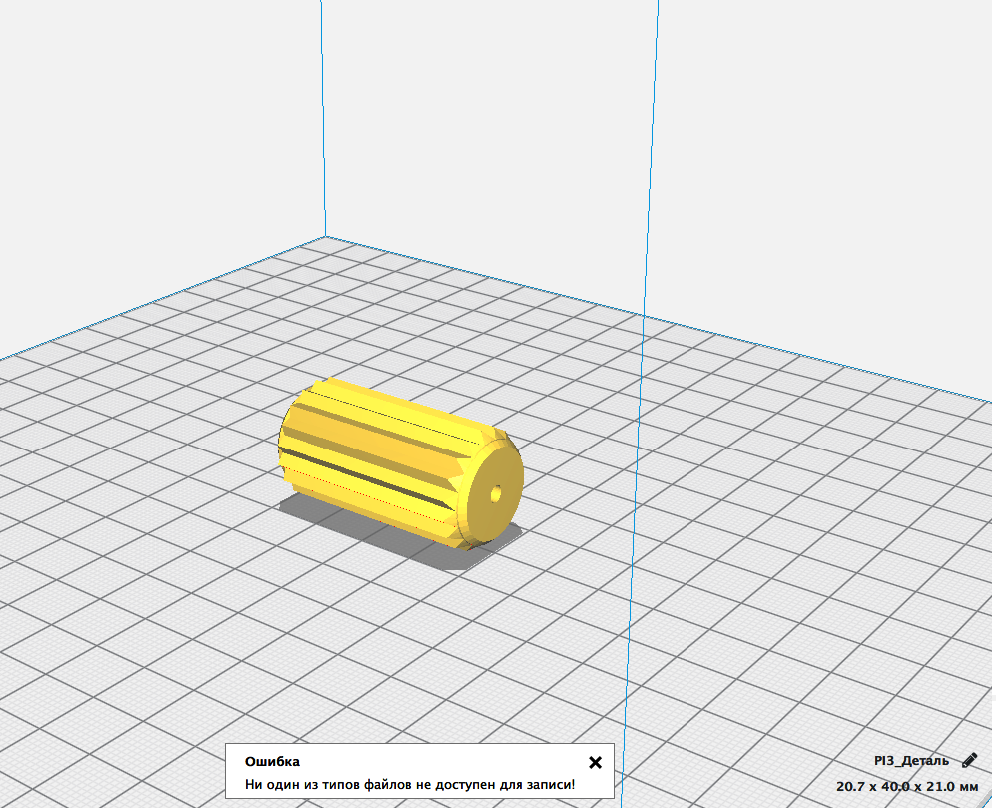This screenshot has height=808, width=996.
Task: Click the right vertical blue build volume edge
Action: [x=654, y=150]
